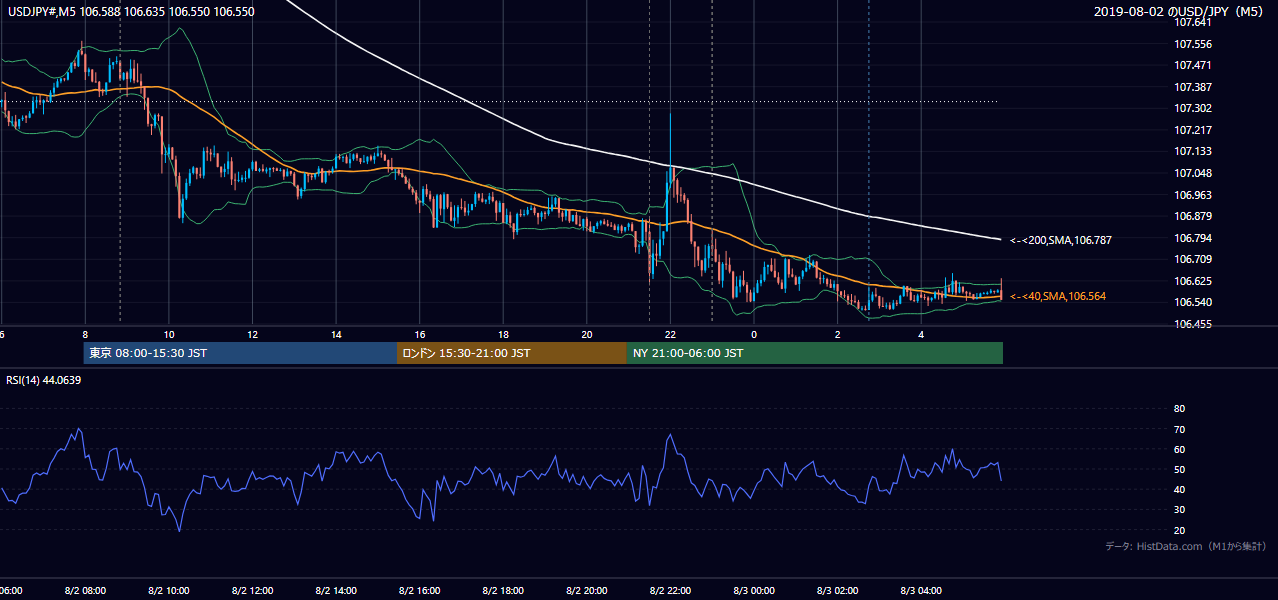Click price axis label 106.709
The height and width of the screenshot is (600, 1278).
pyautogui.click(x=1193, y=259)
